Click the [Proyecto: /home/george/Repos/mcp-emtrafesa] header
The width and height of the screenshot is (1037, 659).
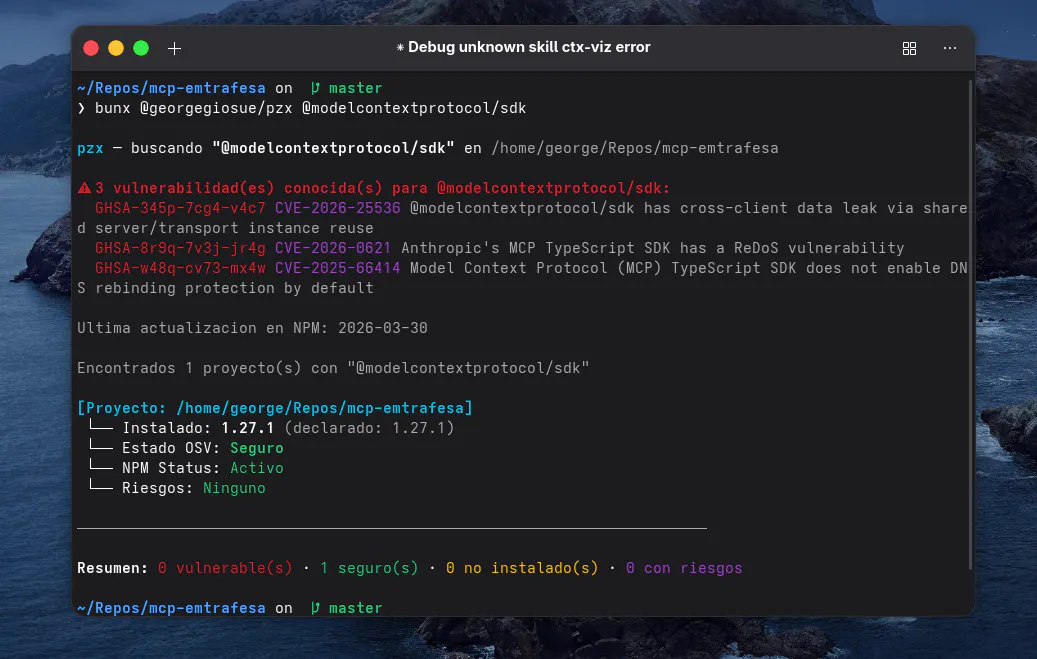[274, 408]
